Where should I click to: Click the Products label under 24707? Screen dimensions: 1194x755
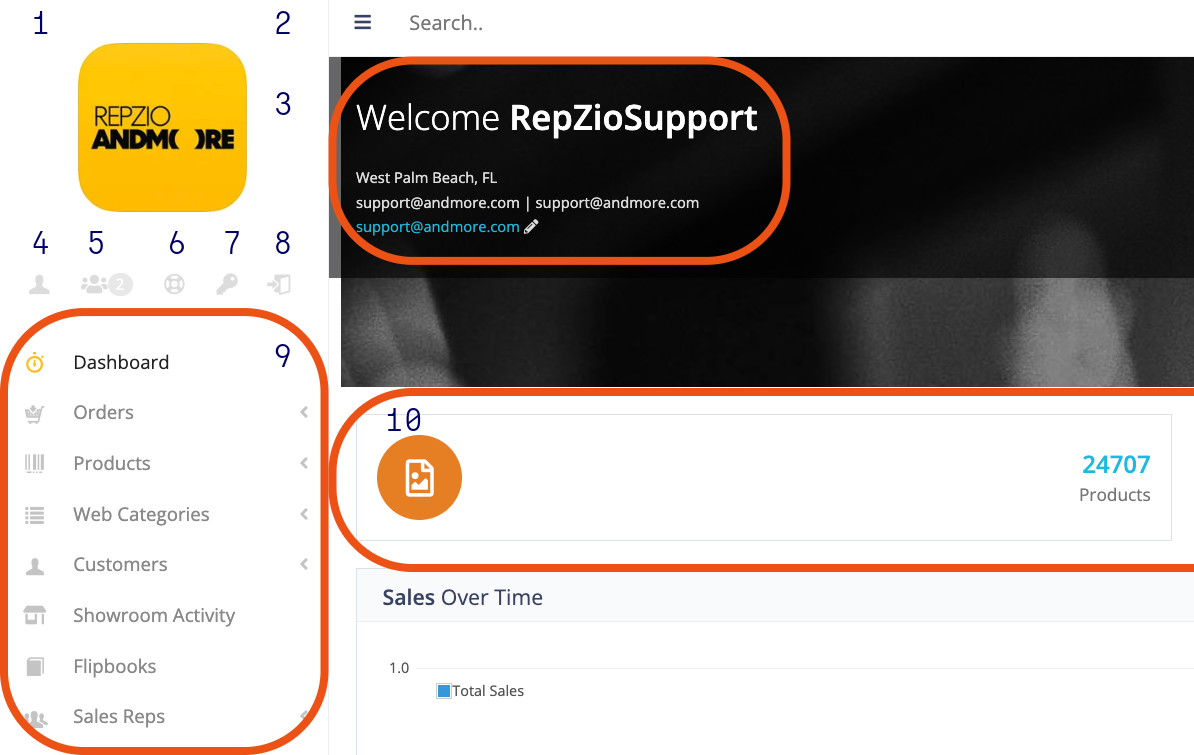(x=1115, y=494)
